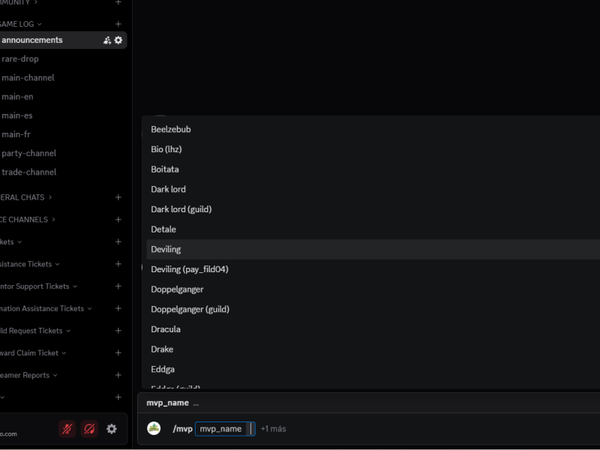Viewport: 600px width, 450px height.
Task: Add channel to ERAL CHATS category
Action: tap(118, 197)
